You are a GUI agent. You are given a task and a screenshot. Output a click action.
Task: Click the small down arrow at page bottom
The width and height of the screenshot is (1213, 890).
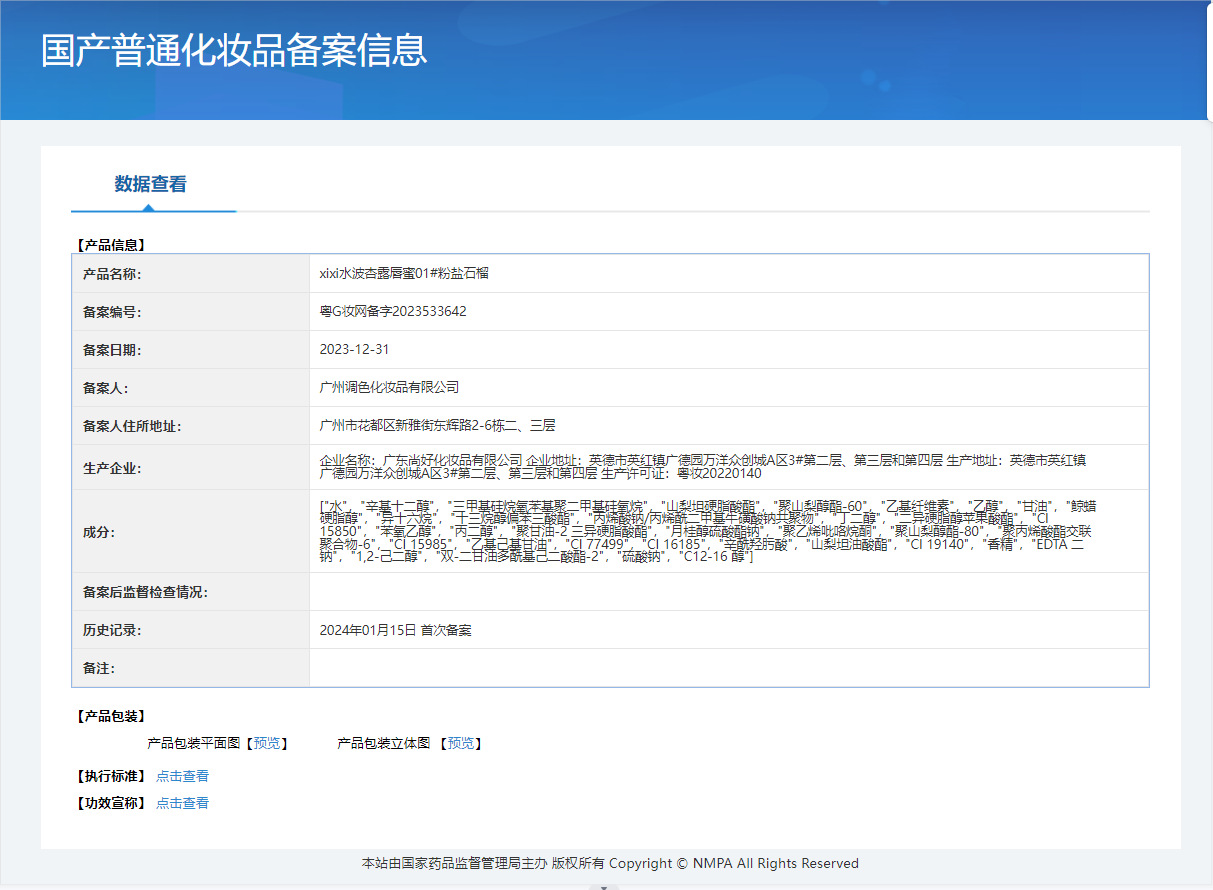pos(603,886)
